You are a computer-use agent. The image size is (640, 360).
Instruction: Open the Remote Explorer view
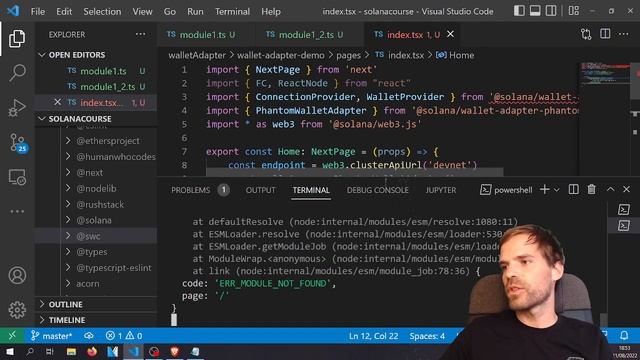[x=17, y=178]
